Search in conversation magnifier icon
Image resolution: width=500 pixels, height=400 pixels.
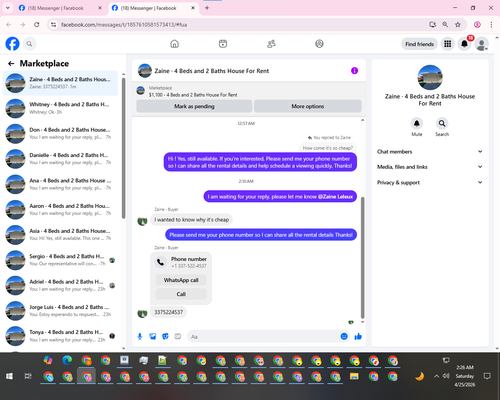(x=442, y=123)
